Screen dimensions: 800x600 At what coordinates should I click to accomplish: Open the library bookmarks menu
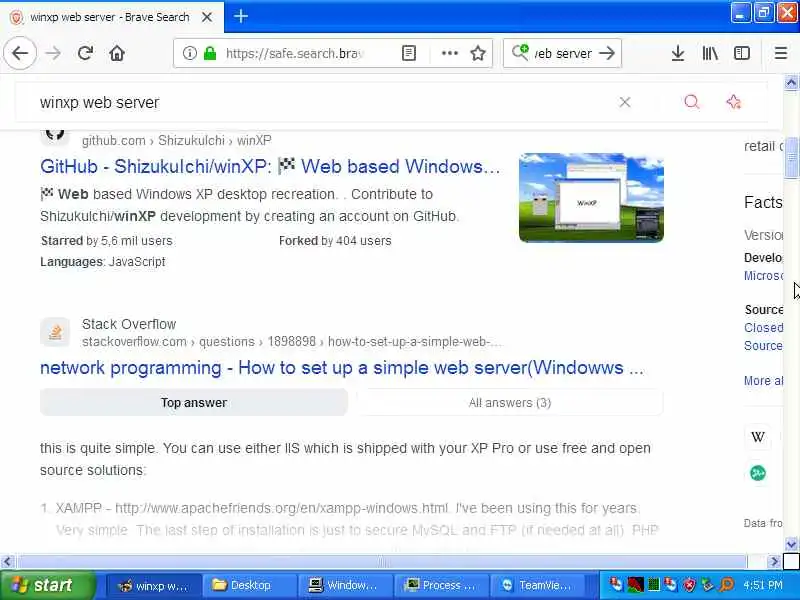710,53
